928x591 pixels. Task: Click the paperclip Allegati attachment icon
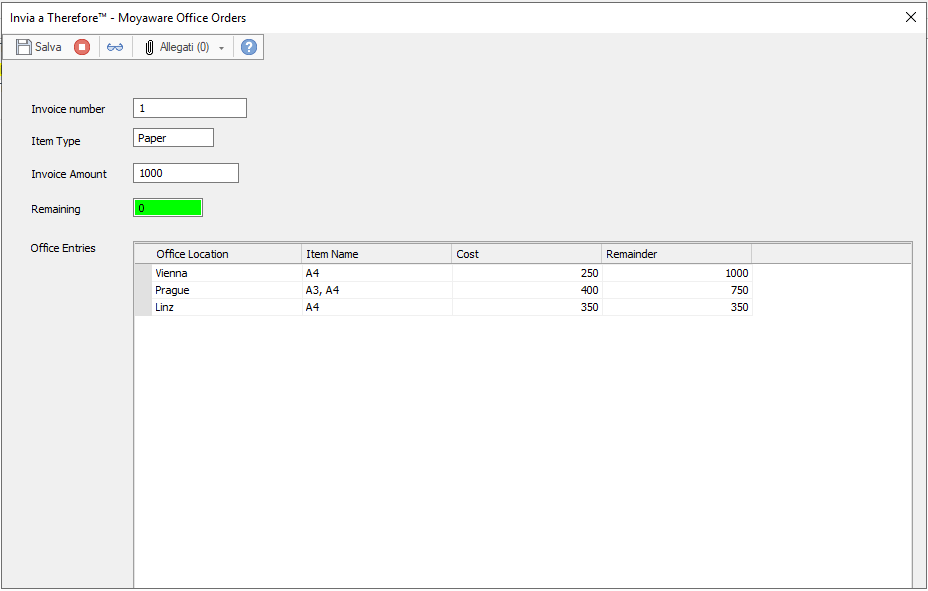click(x=149, y=46)
